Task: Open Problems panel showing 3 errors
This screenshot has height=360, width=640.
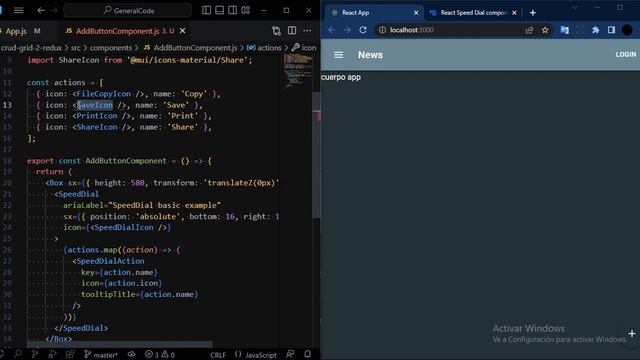Action: 160,355
